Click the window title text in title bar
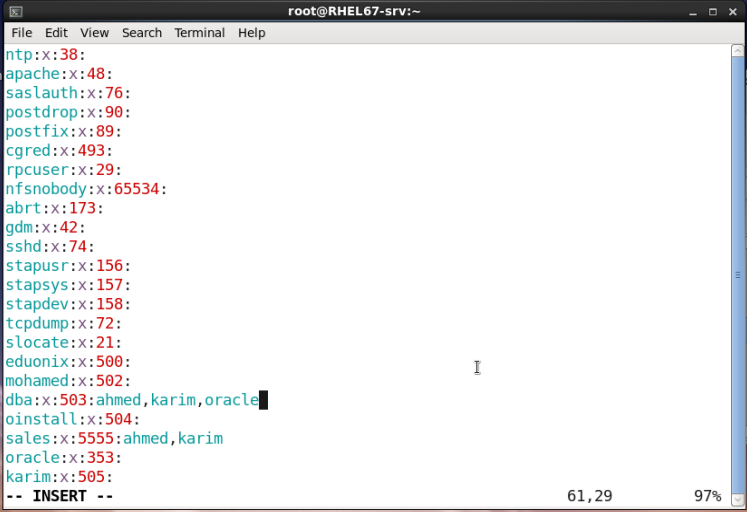 click(x=375, y=11)
